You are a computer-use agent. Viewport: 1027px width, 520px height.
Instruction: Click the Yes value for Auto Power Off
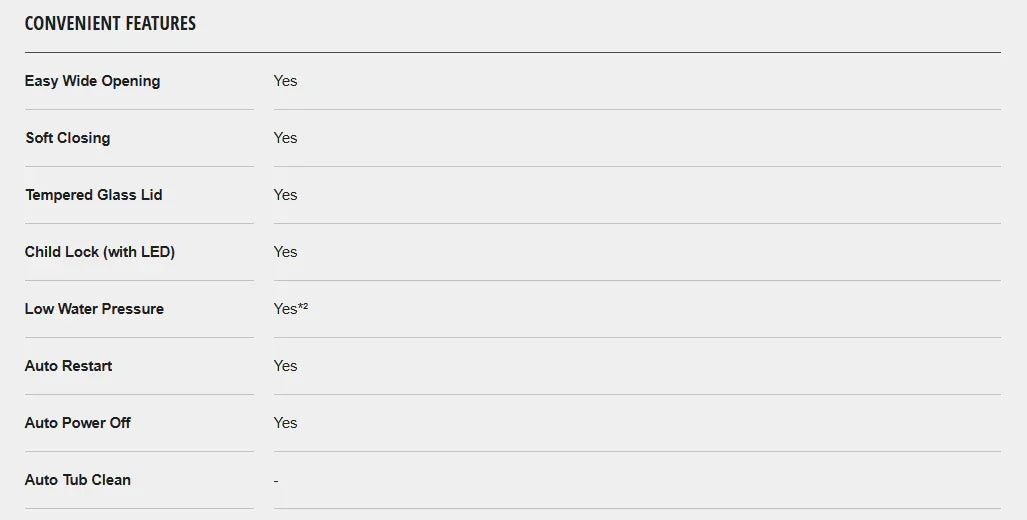point(285,423)
